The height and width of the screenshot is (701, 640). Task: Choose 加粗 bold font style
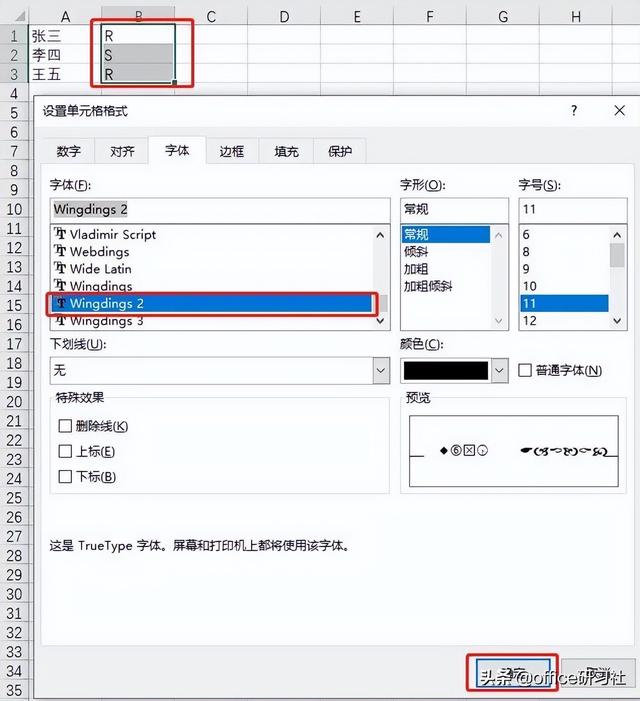click(416, 269)
